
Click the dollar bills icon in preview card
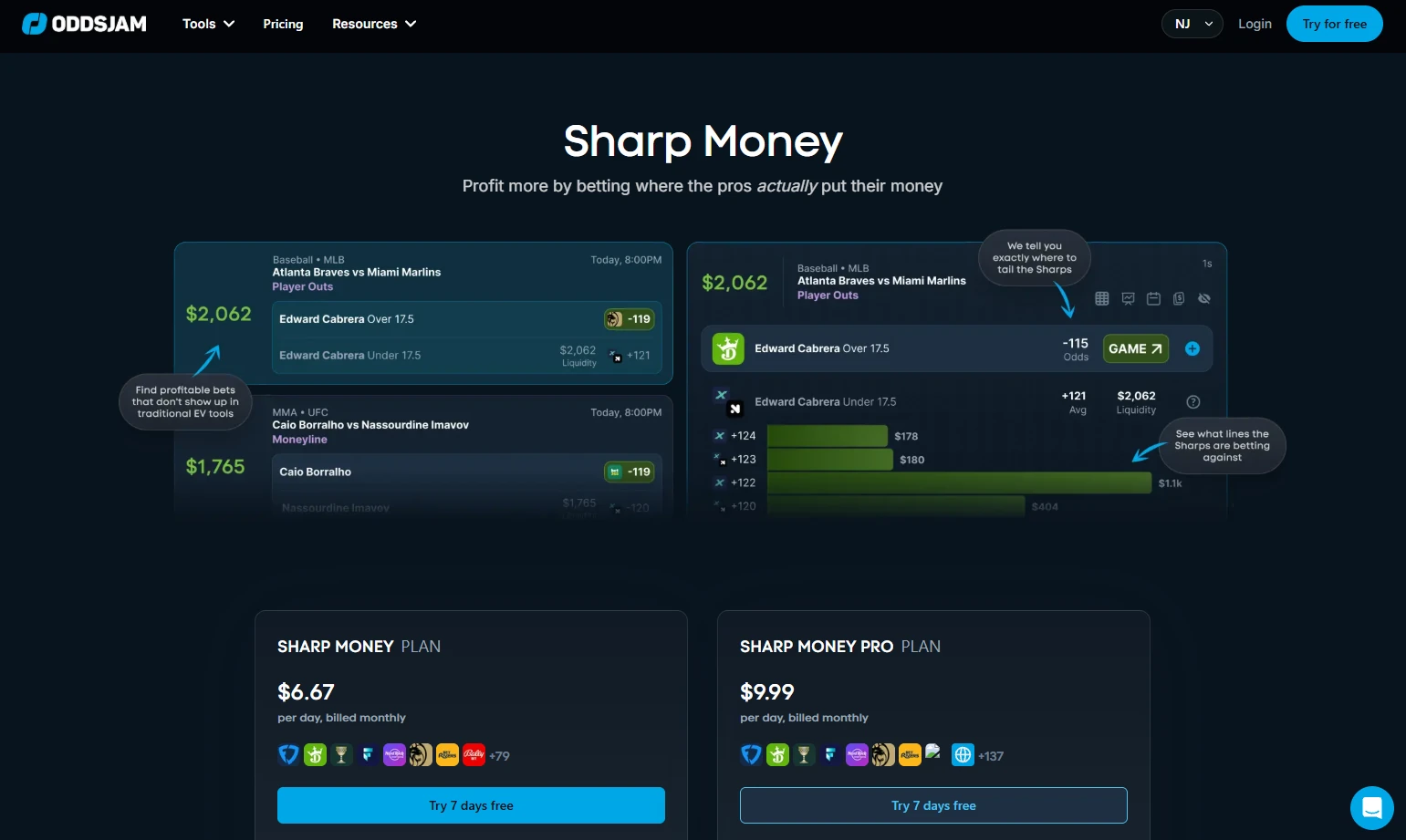tap(1179, 298)
